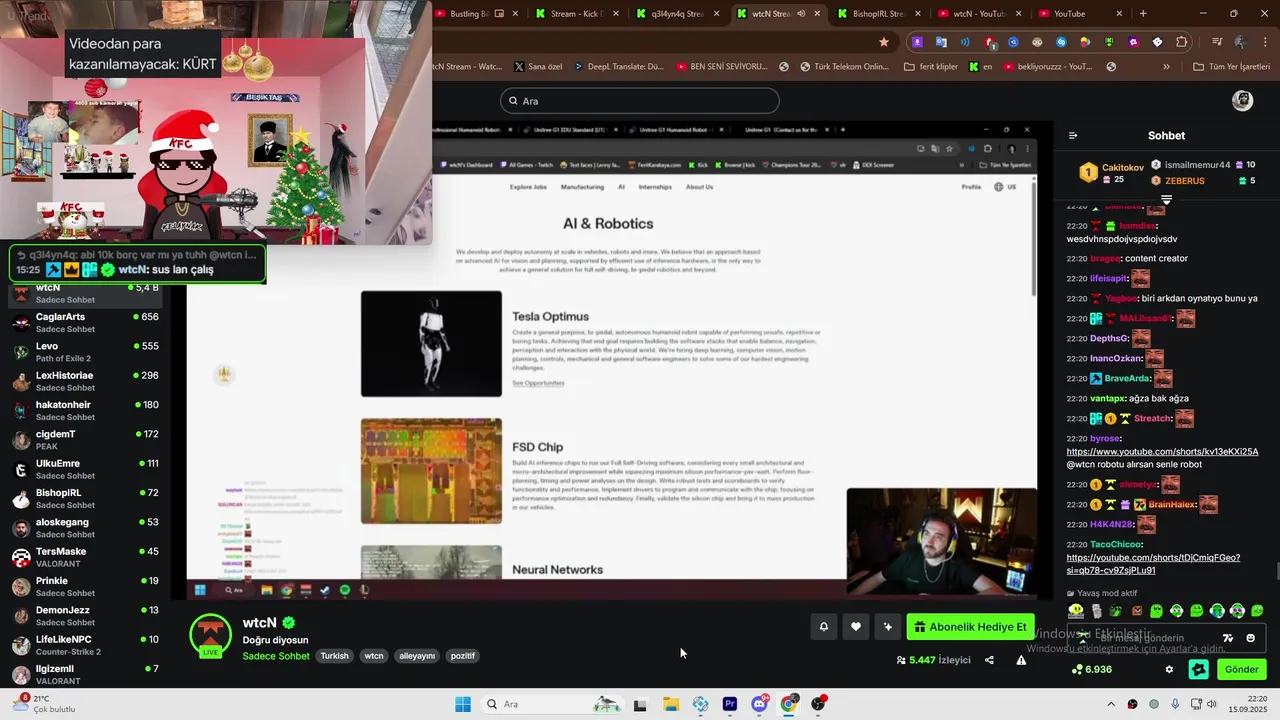Click the first yellow emote in the chat row
The image size is (1280, 720).
pyautogui.click(x=1076, y=610)
